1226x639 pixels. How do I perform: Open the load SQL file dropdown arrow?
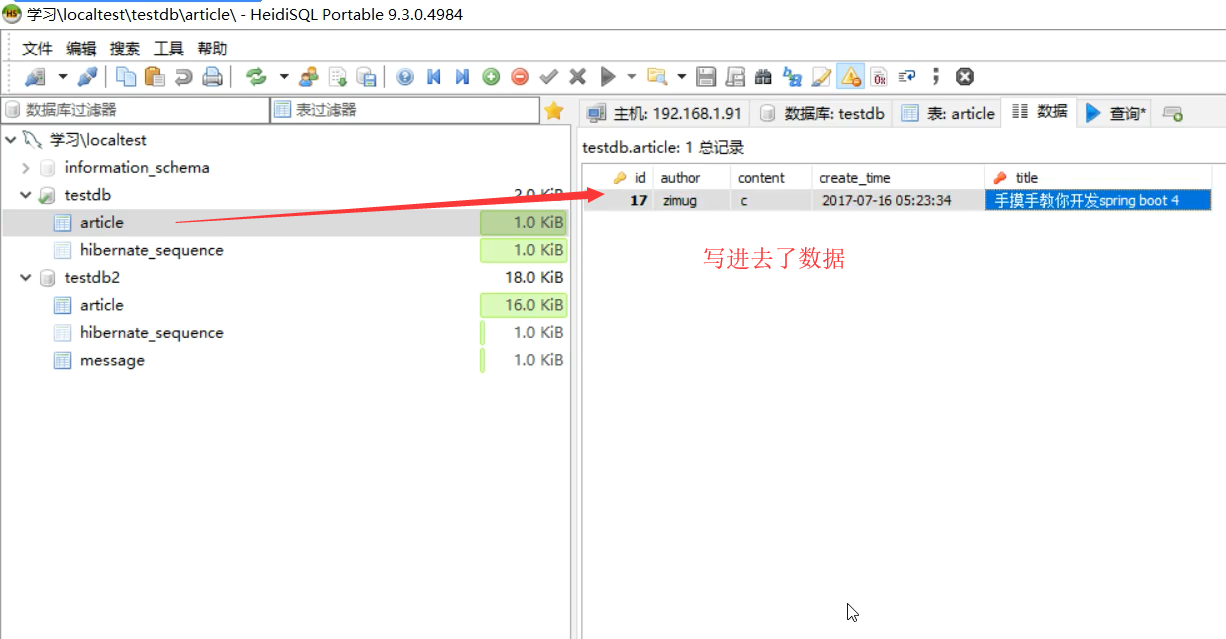(x=682, y=77)
